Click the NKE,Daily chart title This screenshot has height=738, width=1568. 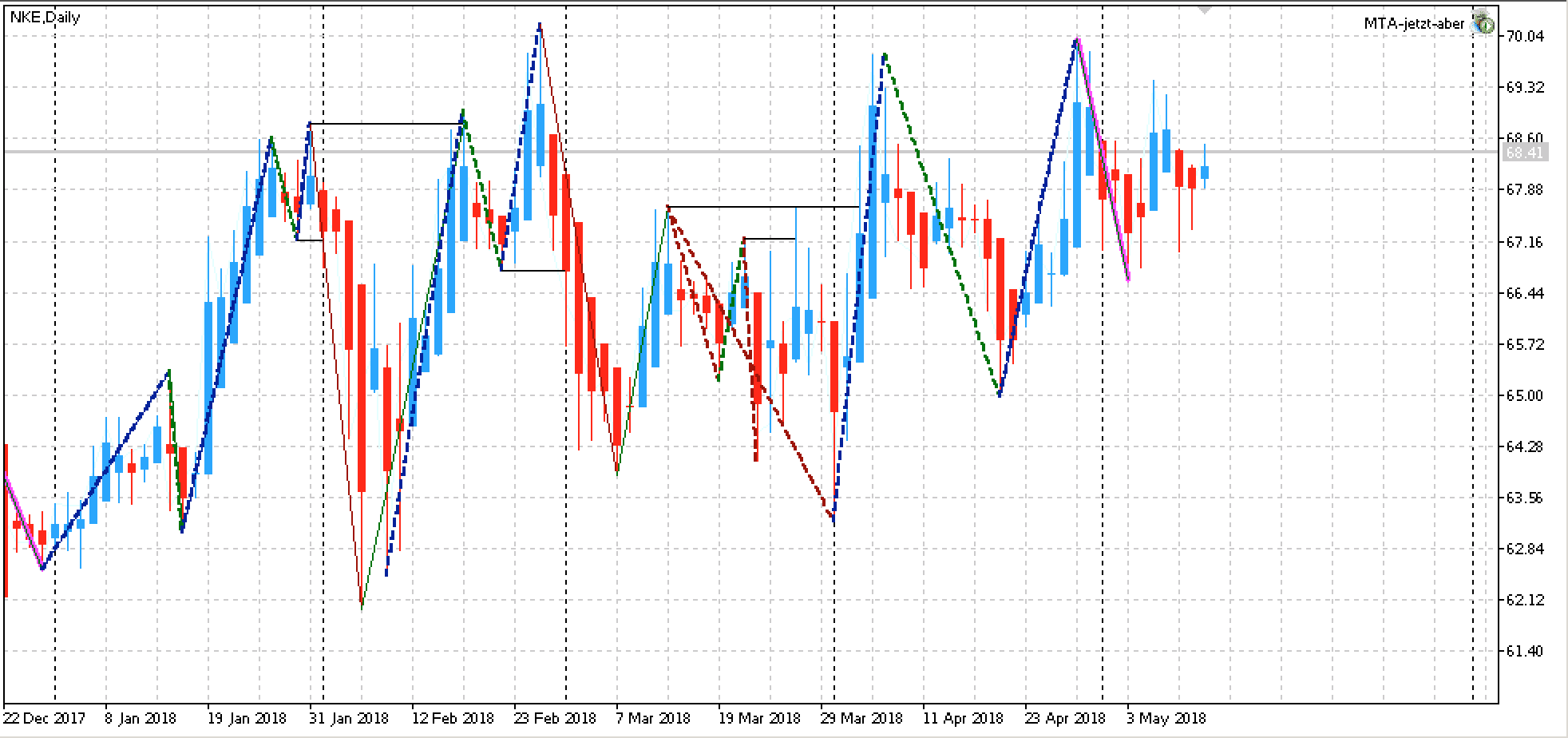click(x=45, y=18)
